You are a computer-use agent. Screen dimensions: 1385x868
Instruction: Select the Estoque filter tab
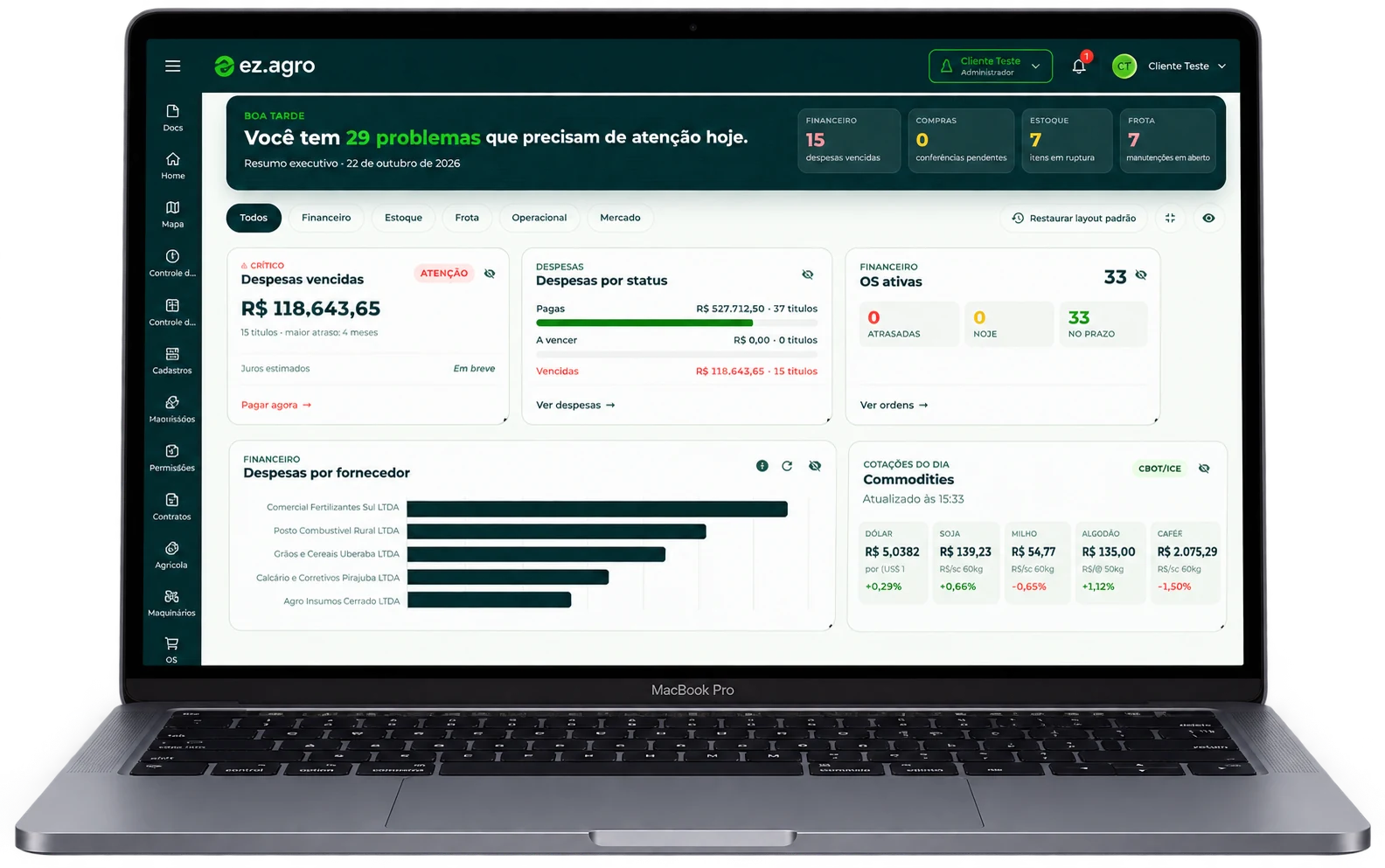click(x=403, y=218)
